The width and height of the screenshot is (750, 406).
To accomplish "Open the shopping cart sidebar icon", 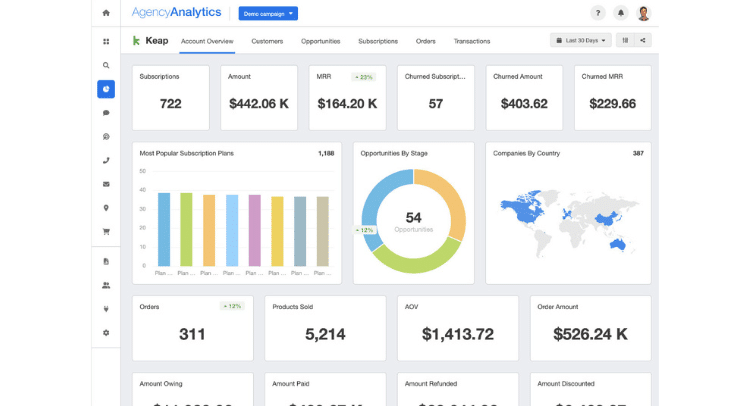I will pyautogui.click(x=106, y=232).
